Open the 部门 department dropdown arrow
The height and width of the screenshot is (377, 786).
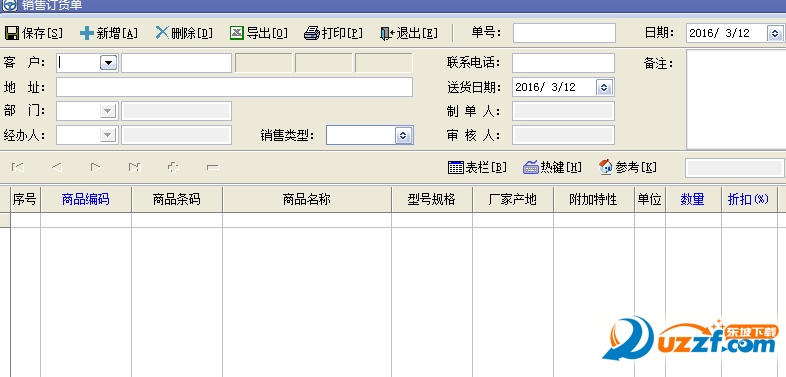point(108,111)
